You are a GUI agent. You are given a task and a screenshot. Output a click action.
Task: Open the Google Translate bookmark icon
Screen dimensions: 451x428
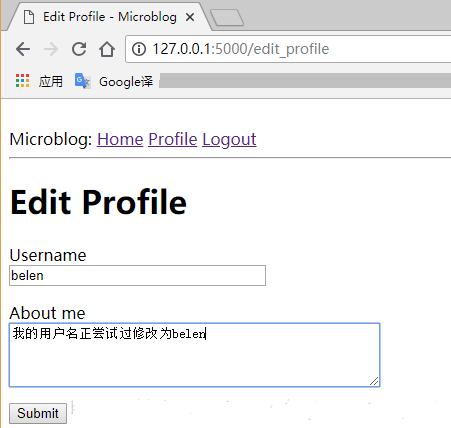pyautogui.click(x=82, y=81)
